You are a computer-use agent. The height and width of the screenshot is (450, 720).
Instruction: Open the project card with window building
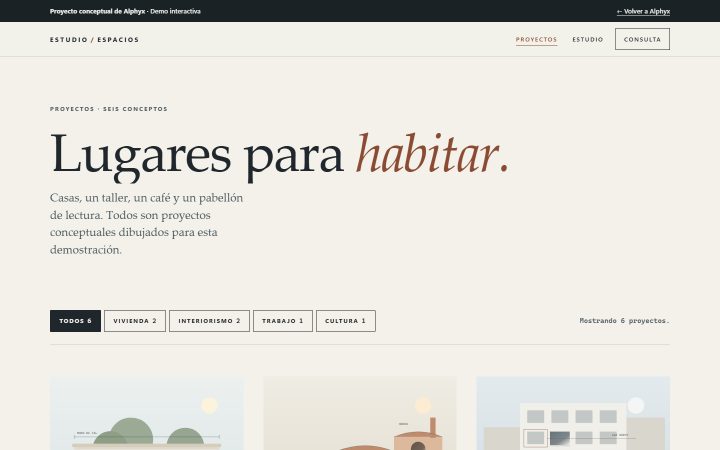573,413
